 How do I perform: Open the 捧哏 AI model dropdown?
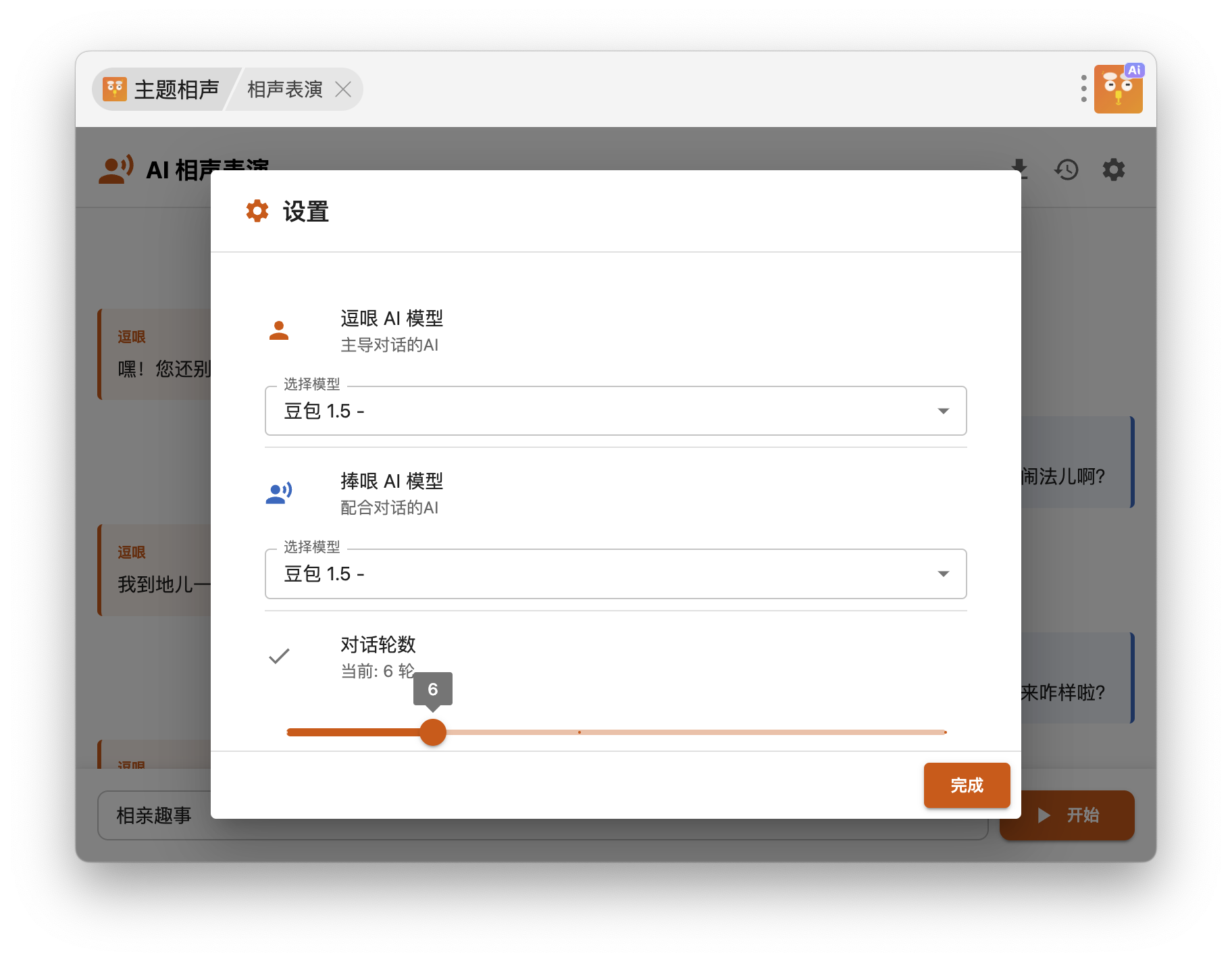pos(615,574)
